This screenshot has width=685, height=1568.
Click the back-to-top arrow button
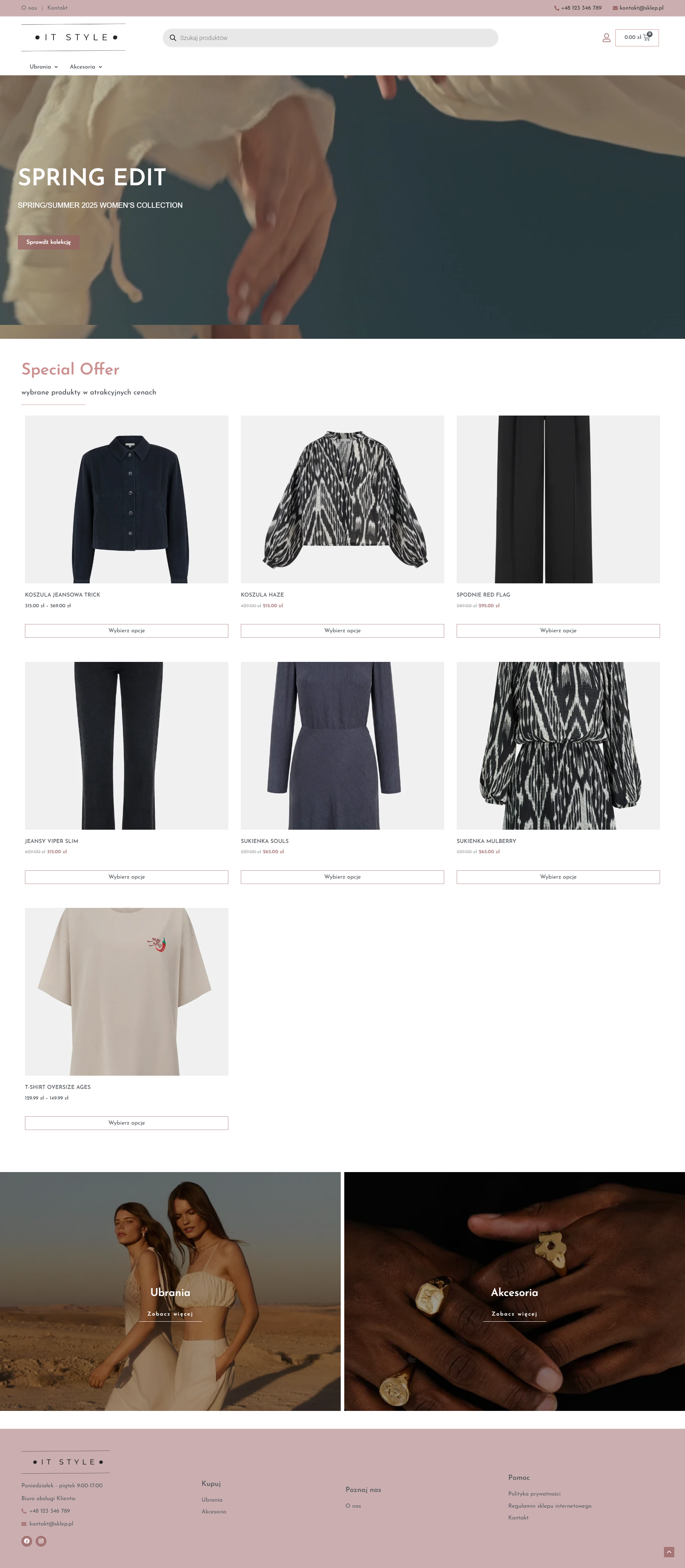pyautogui.click(x=669, y=1552)
